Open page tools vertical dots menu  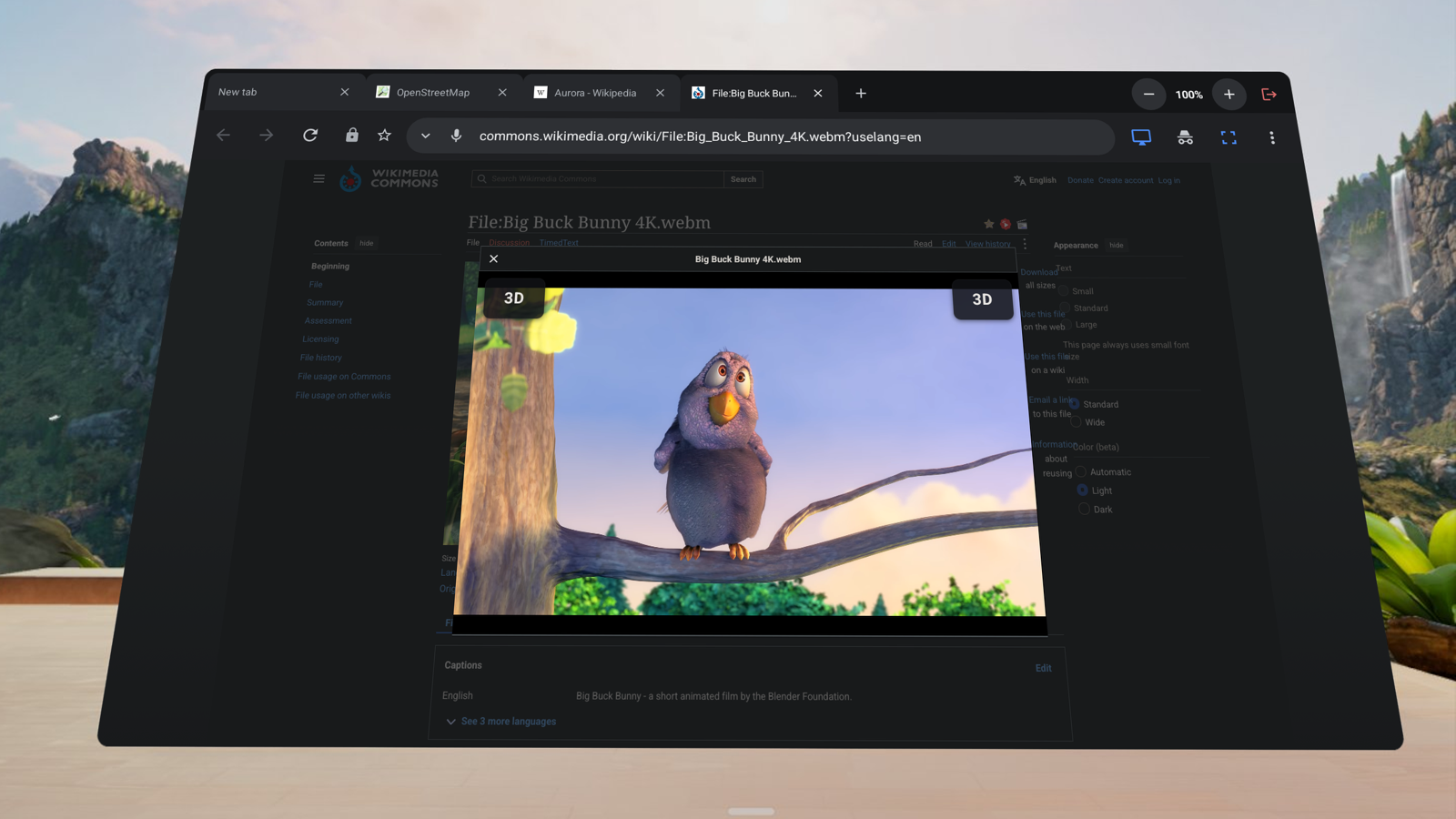[x=1025, y=244]
